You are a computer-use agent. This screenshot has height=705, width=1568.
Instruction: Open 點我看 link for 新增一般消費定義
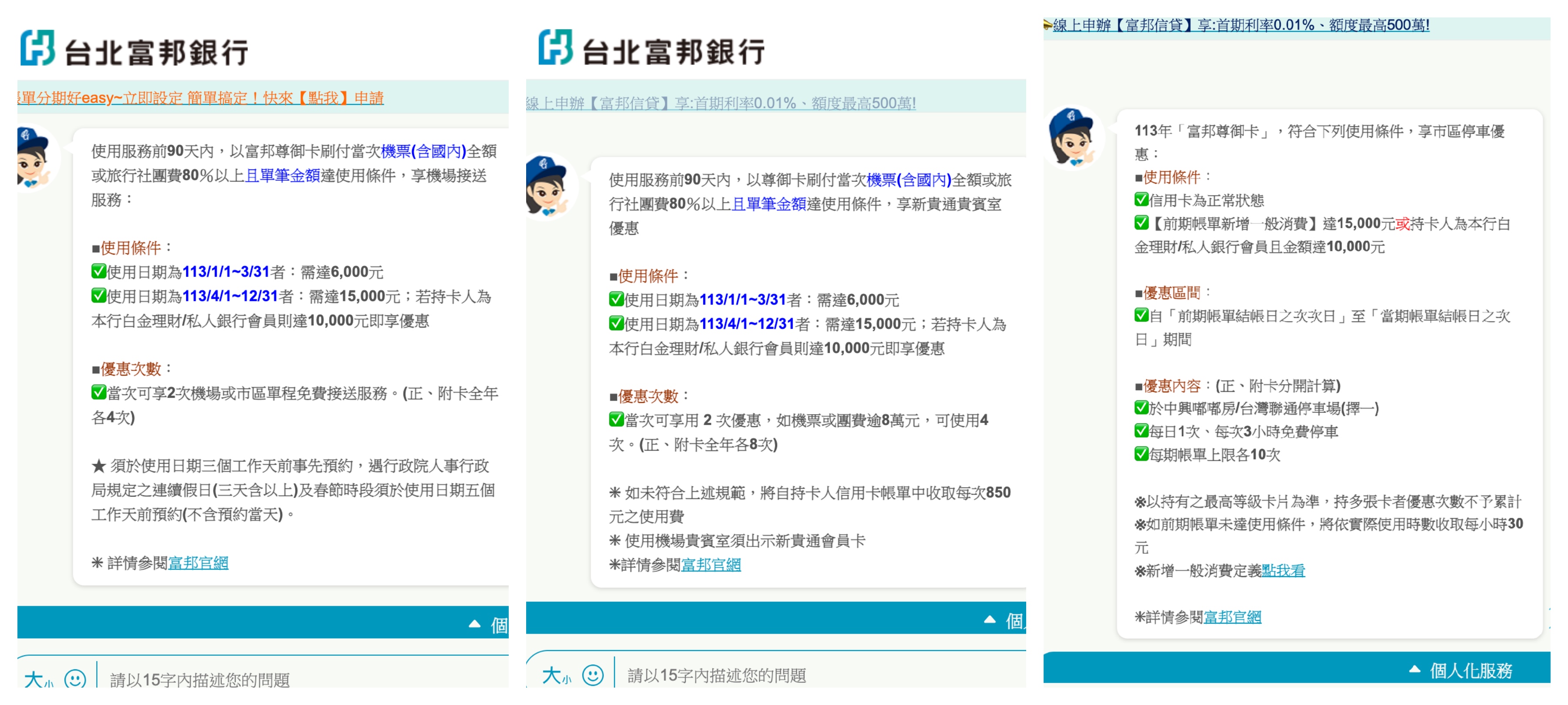point(1283,570)
